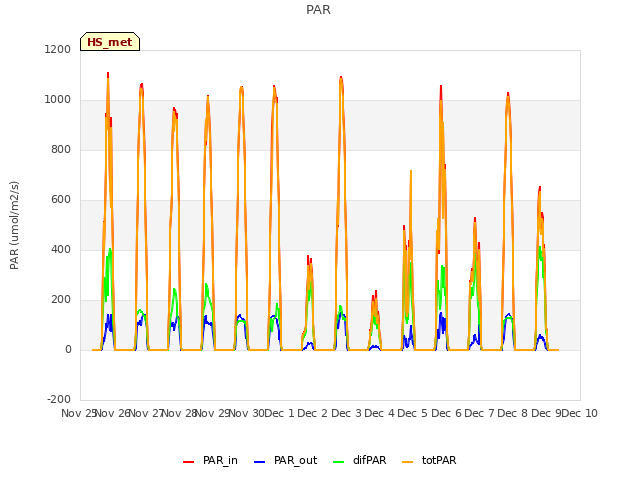
Task: Click the 0 y-axis tick label
Action: point(68,349)
